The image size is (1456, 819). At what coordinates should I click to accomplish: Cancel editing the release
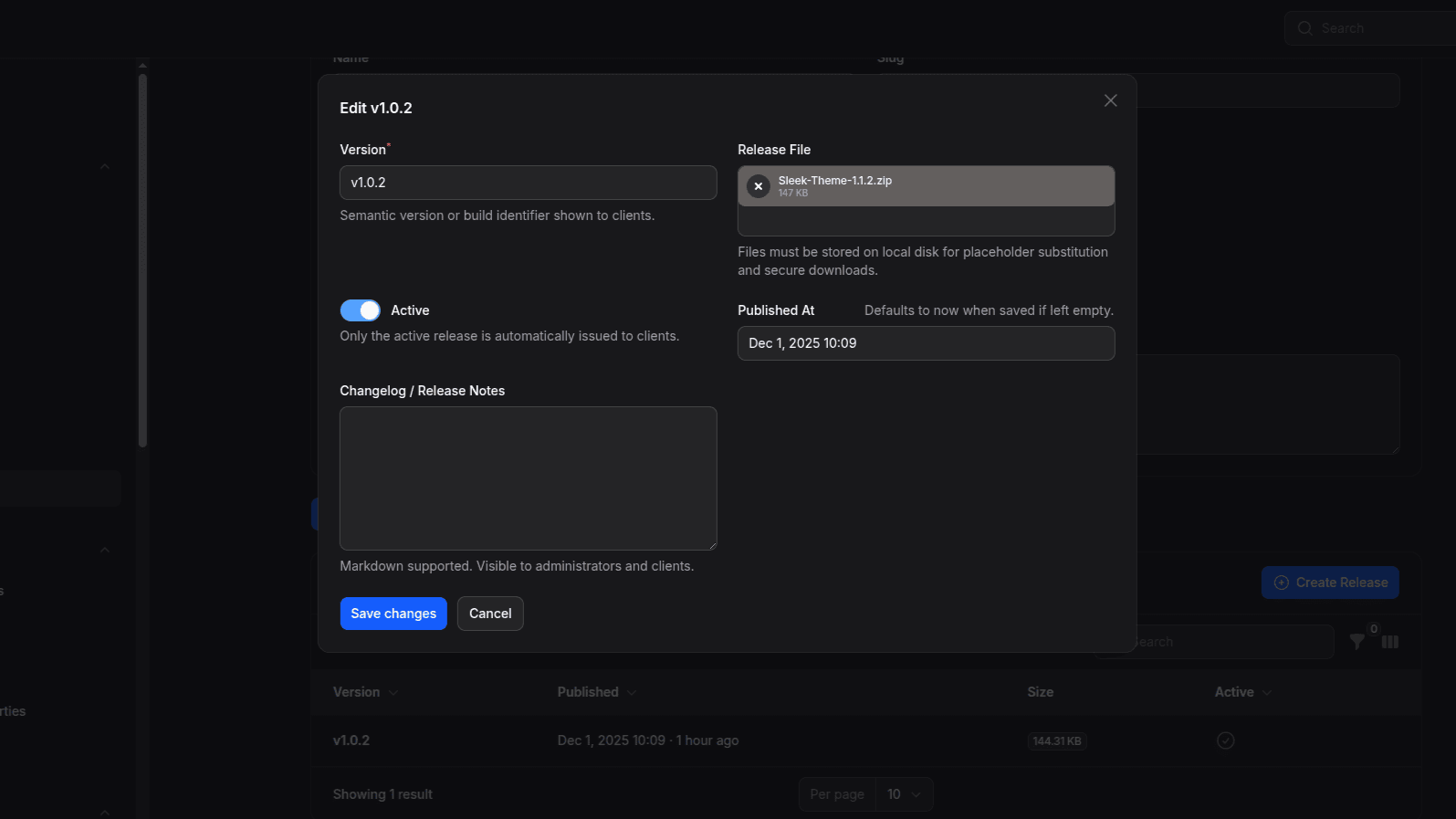(490, 614)
